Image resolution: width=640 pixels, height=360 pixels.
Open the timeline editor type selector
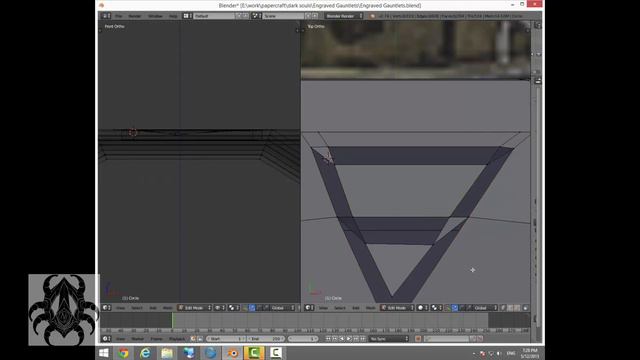(x=107, y=339)
